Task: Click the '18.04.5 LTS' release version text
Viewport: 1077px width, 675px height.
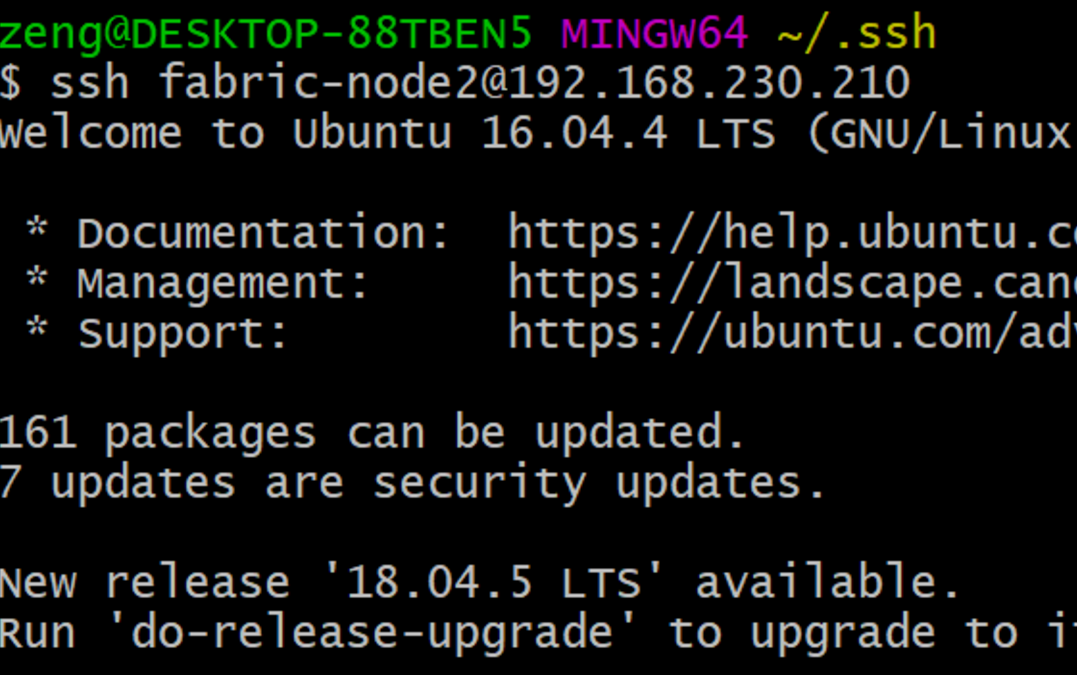Action: coord(493,583)
